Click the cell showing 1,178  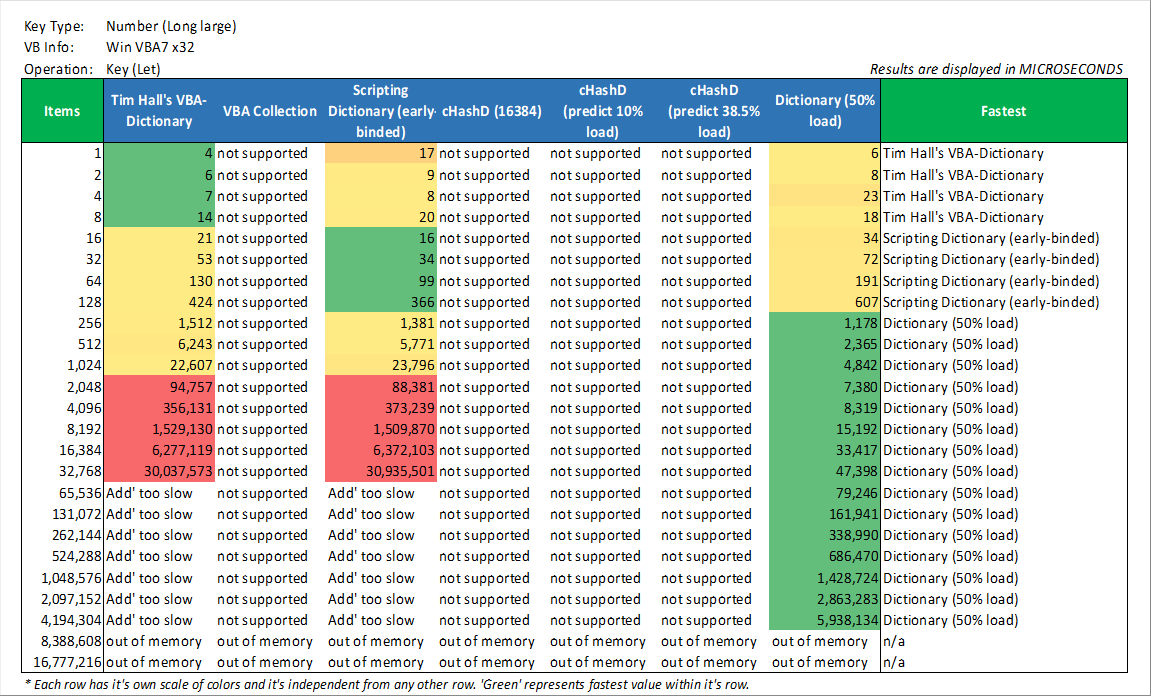tap(826, 323)
